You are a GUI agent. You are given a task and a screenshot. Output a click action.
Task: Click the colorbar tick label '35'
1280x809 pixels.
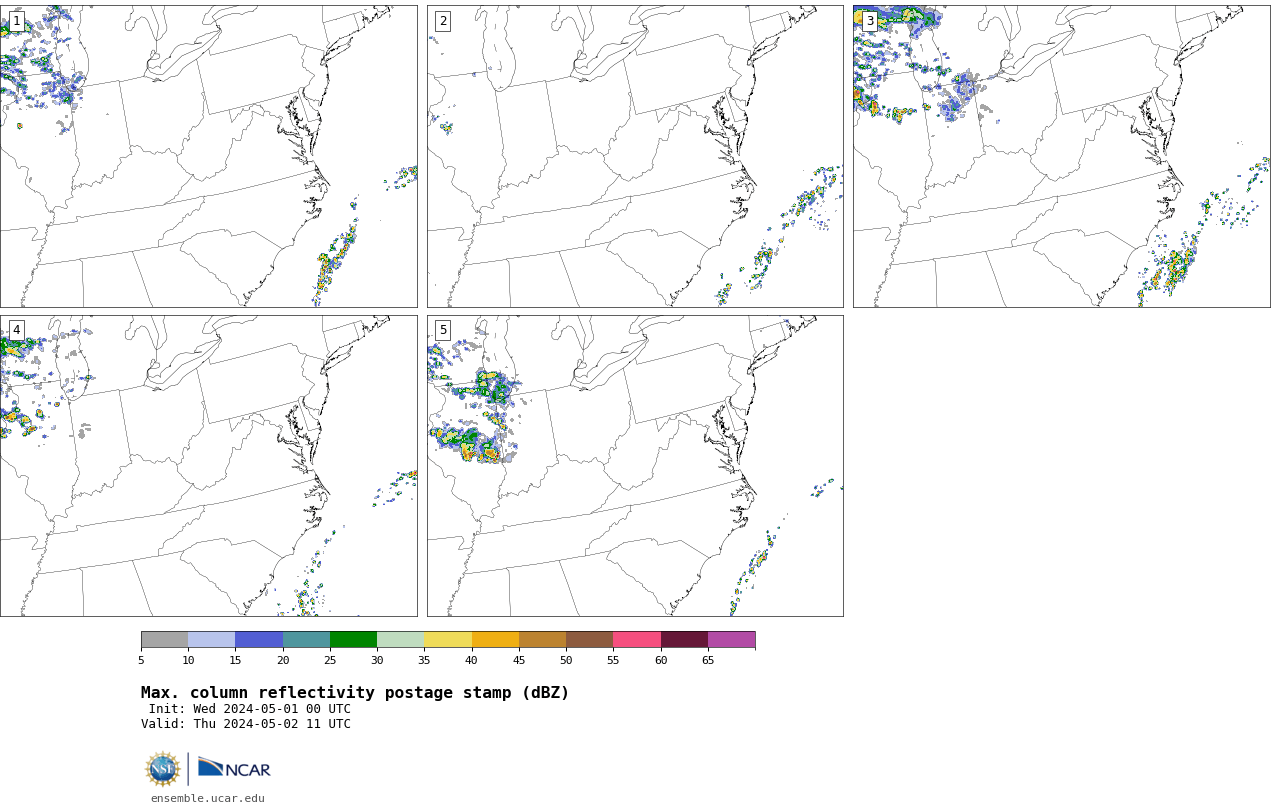(x=424, y=660)
